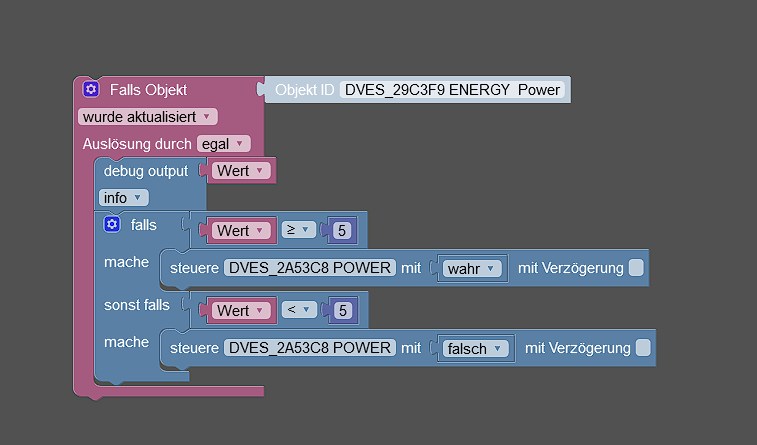The height and width of the screenshot is (445, 757).
Task: Enable mit Verzögerung checkbox in falsch row
Action: point(643,348)
